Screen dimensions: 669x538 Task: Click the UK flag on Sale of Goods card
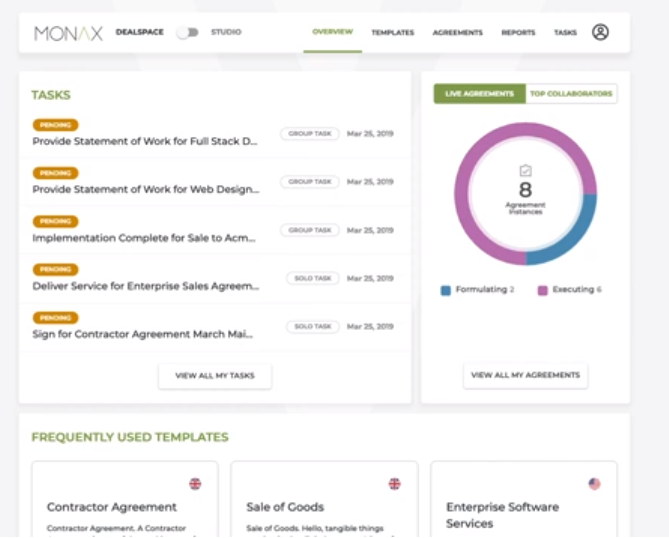pos(394,484)
